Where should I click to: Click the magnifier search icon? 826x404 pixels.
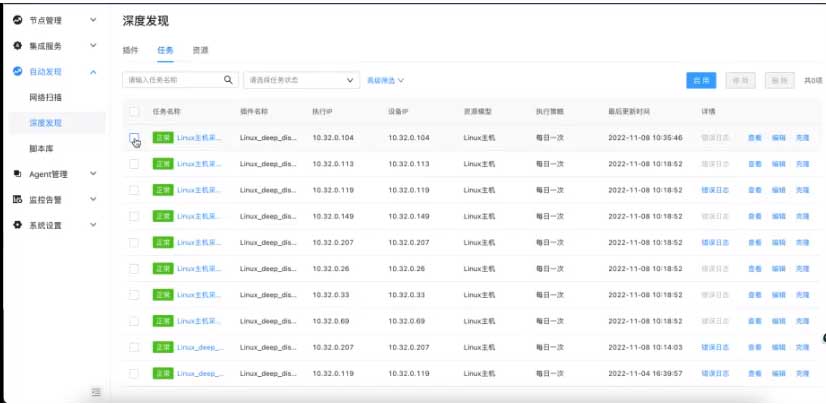(228, 80)
